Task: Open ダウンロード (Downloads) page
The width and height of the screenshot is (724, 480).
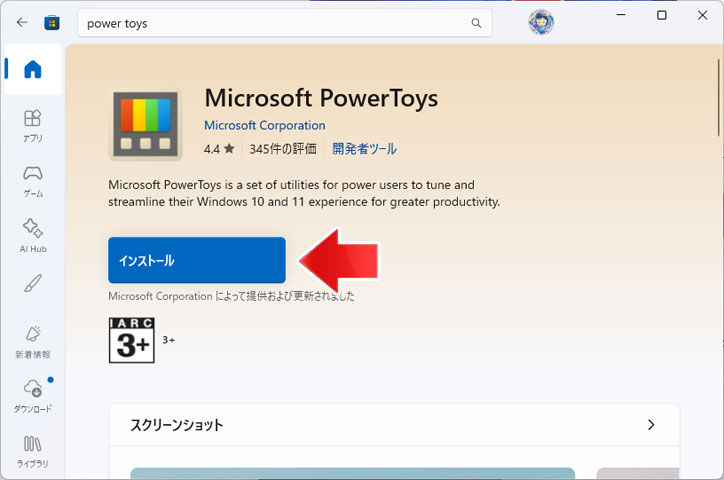Action: 33,396
